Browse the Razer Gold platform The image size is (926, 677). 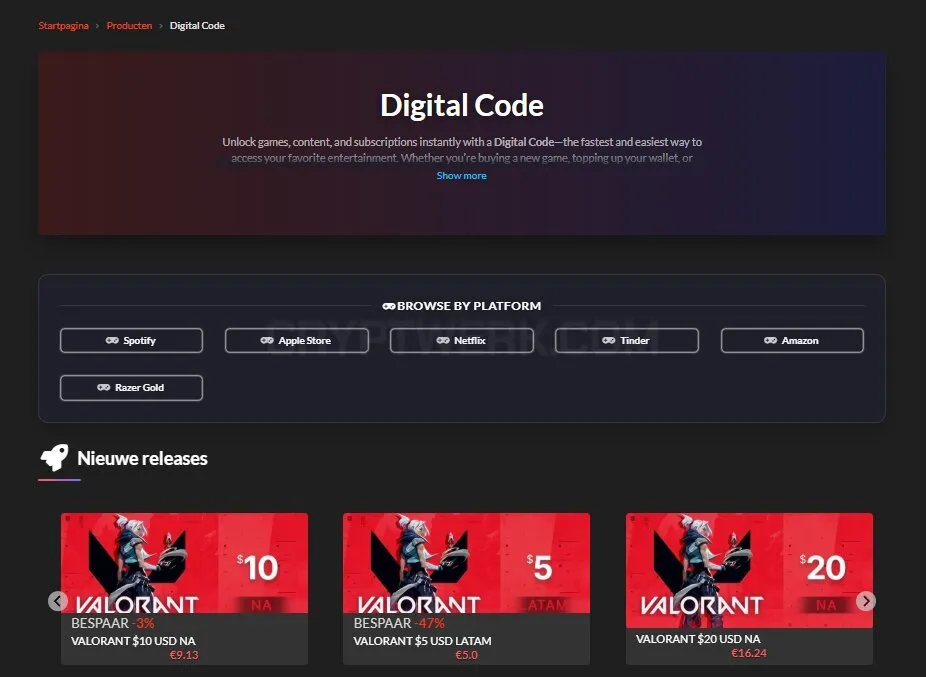[131, 388]
